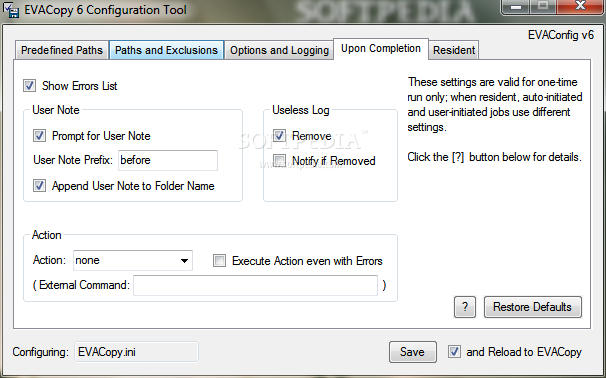Open the Resident tab
This screenshot has width=606, height=378.
[454, 50]
